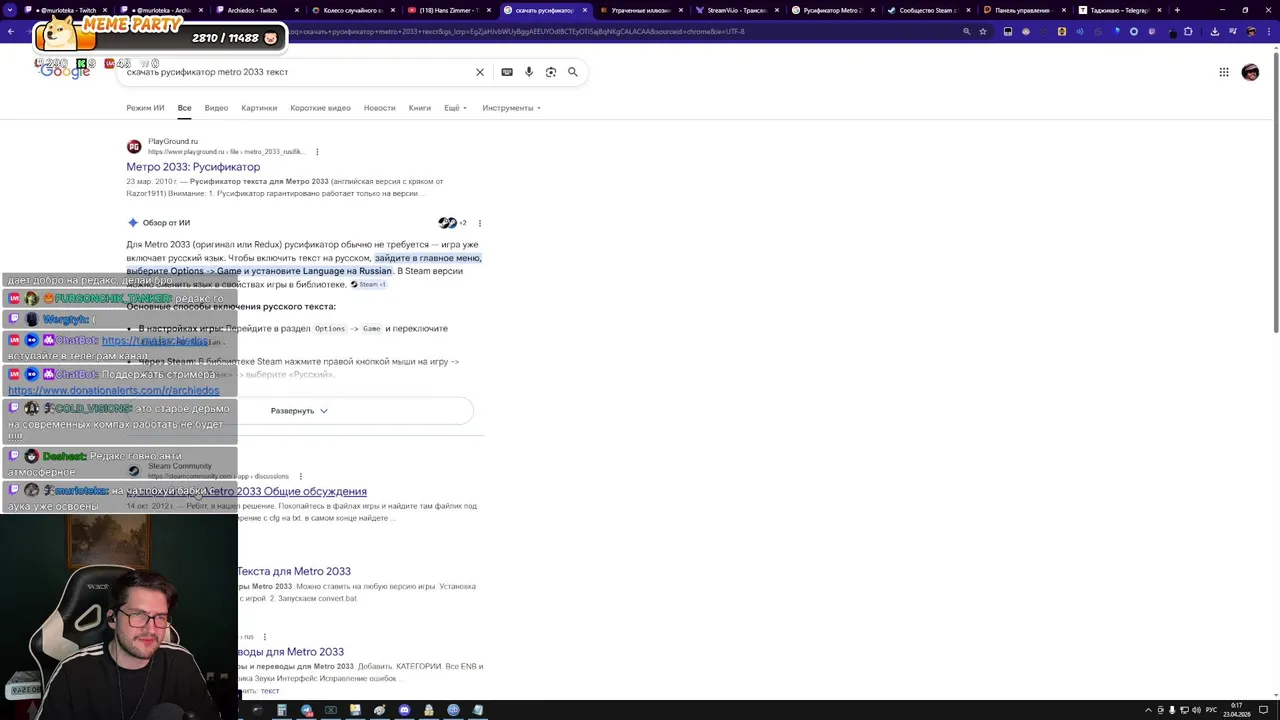Open Google Lens image search
Image resolution: width=1280 pixels, height=720 pixels.
coord(551,72)
